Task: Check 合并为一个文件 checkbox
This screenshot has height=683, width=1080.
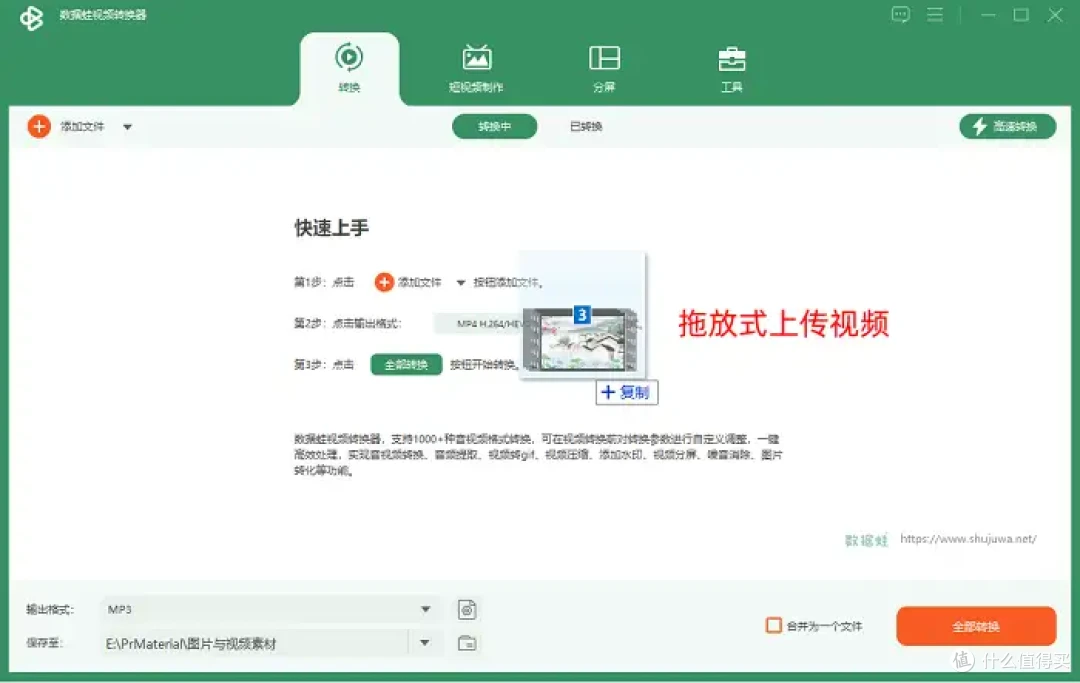Action: [x=773, y=625]
